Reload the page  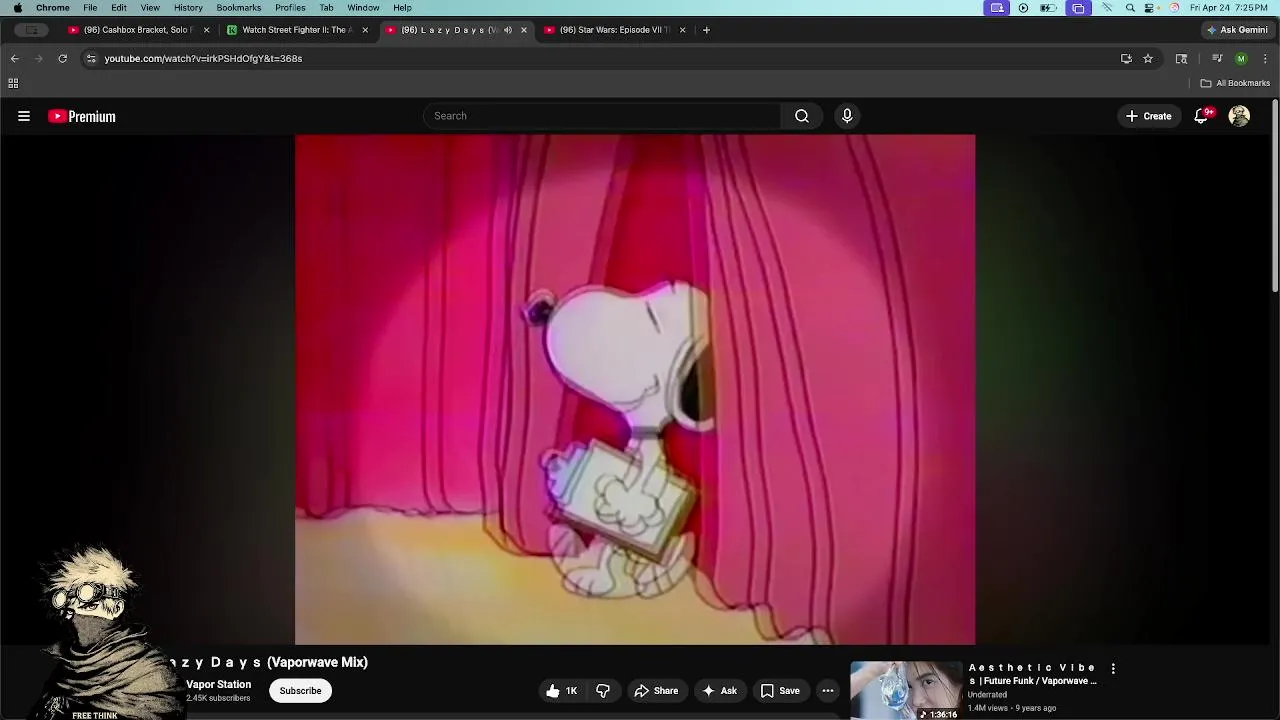point(62,58)
